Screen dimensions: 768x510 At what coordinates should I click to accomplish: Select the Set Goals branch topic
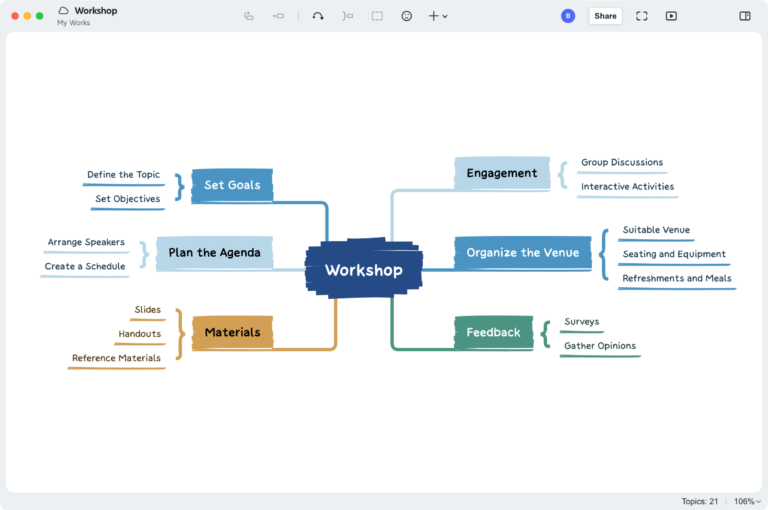click(232, 185)
